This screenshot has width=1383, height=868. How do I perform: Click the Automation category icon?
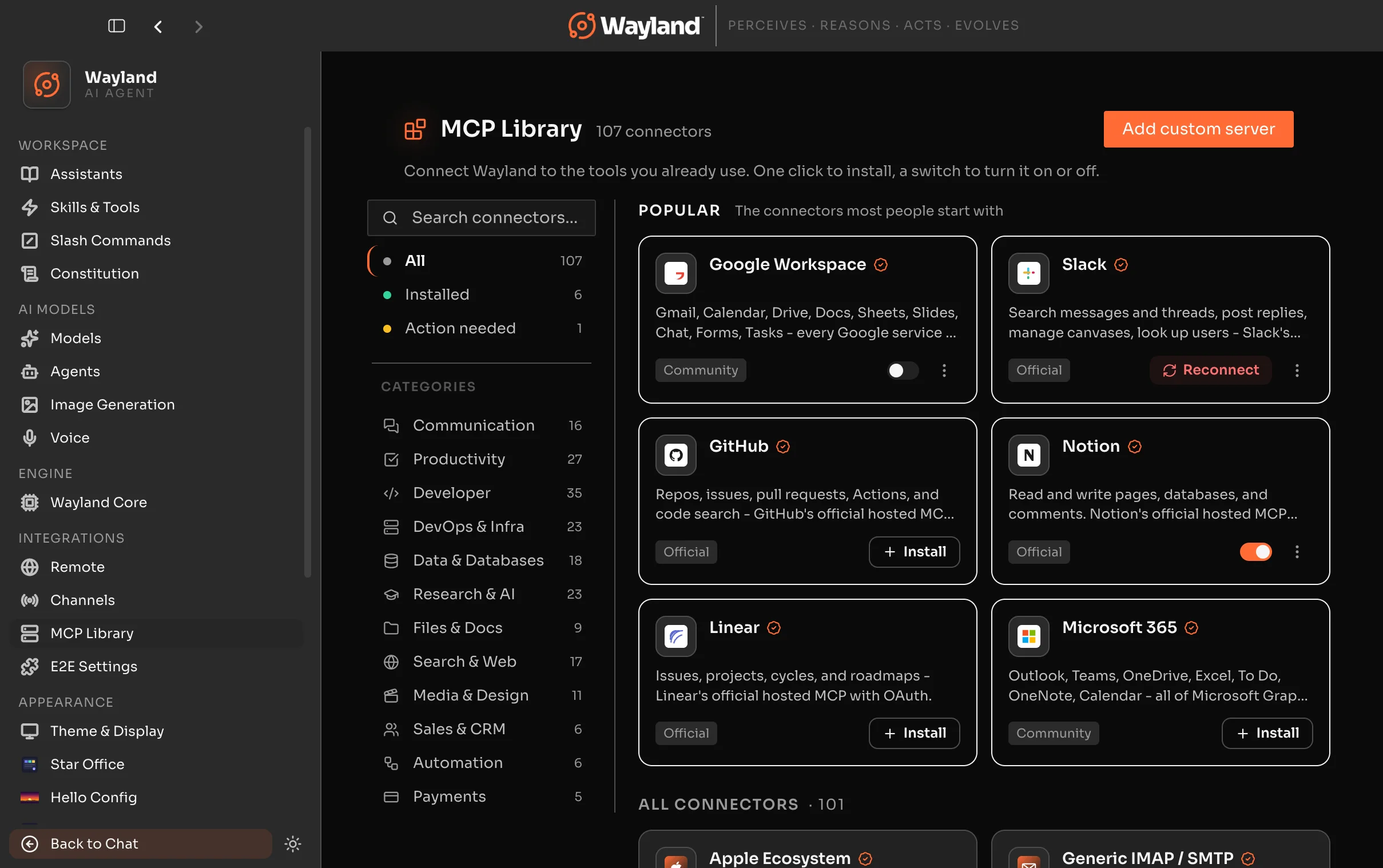point(391,763)
